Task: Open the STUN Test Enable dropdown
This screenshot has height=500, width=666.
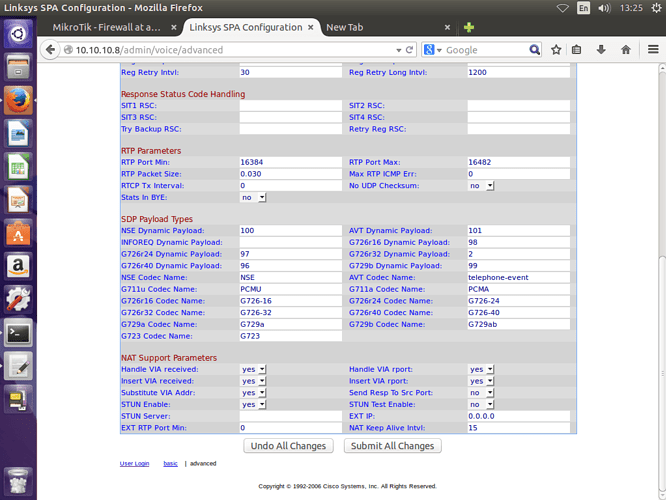Action: pos(481,404)
